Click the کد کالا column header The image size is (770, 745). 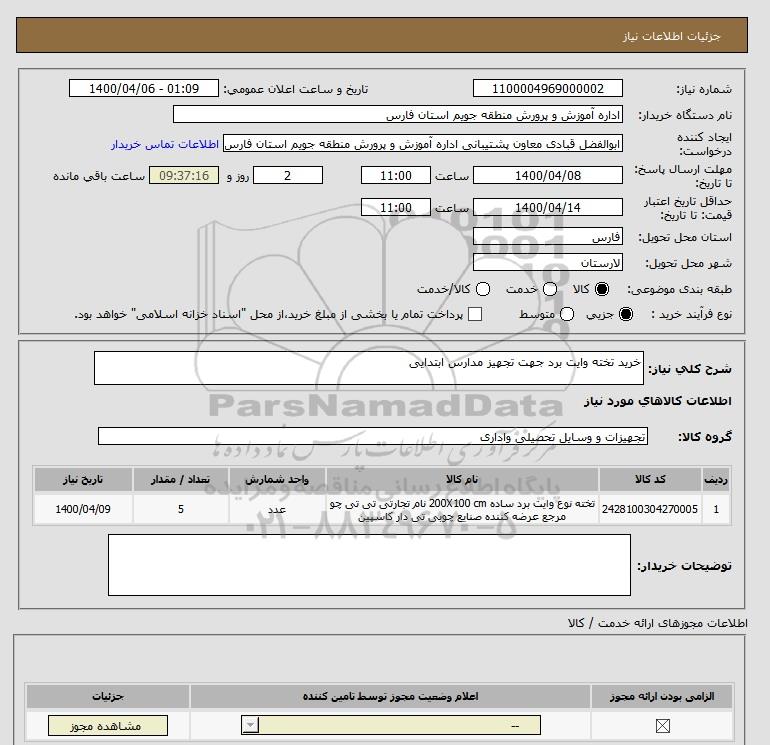click(x=650, y=479)
